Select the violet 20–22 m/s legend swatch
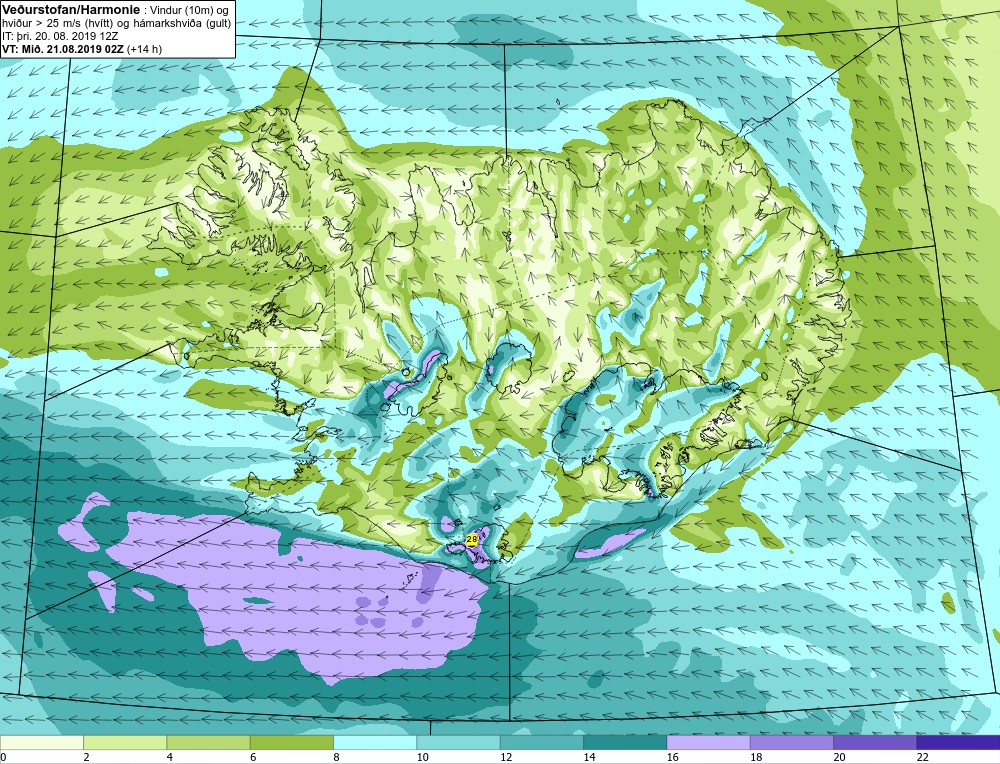The image size is (1000, 764). point(875,742)
